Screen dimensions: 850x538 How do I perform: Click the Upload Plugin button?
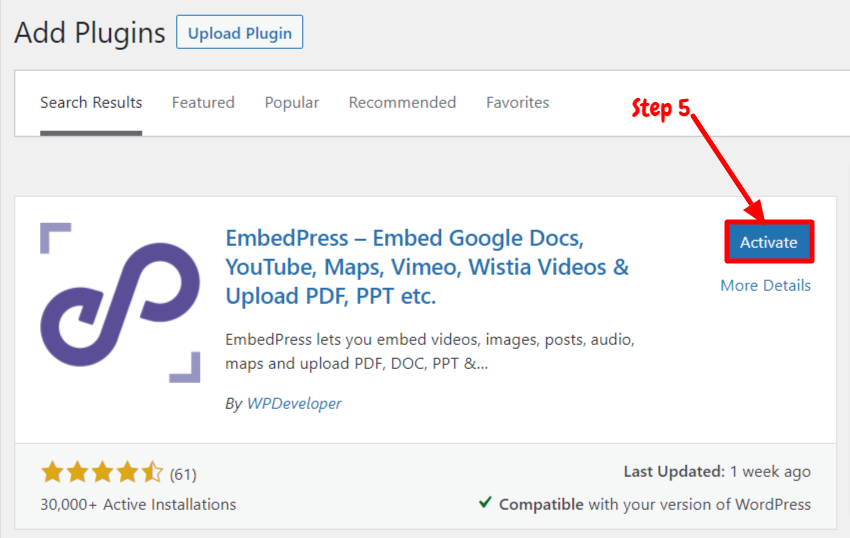pyautogui.click(x=239, y=33)
